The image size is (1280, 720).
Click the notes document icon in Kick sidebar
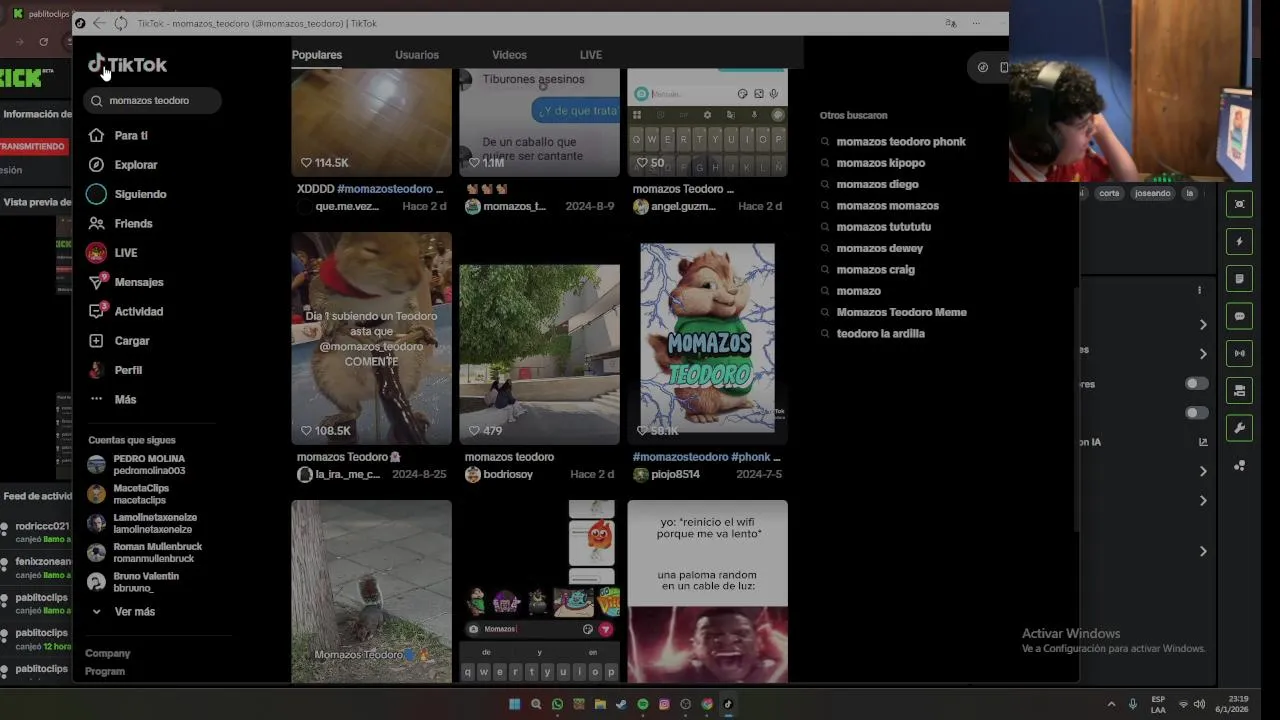tap(1240, 279)
